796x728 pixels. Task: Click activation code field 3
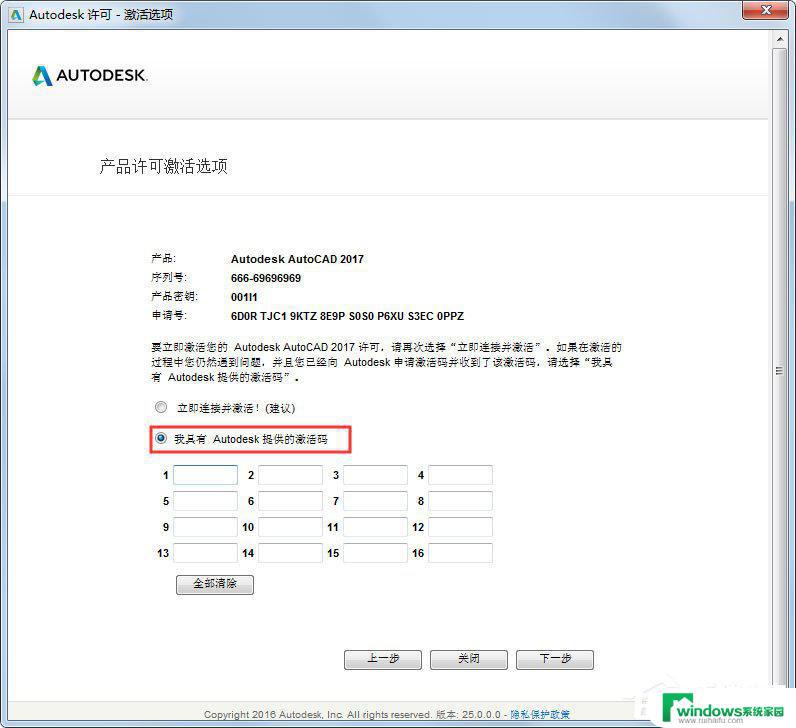tap(376, 475)
